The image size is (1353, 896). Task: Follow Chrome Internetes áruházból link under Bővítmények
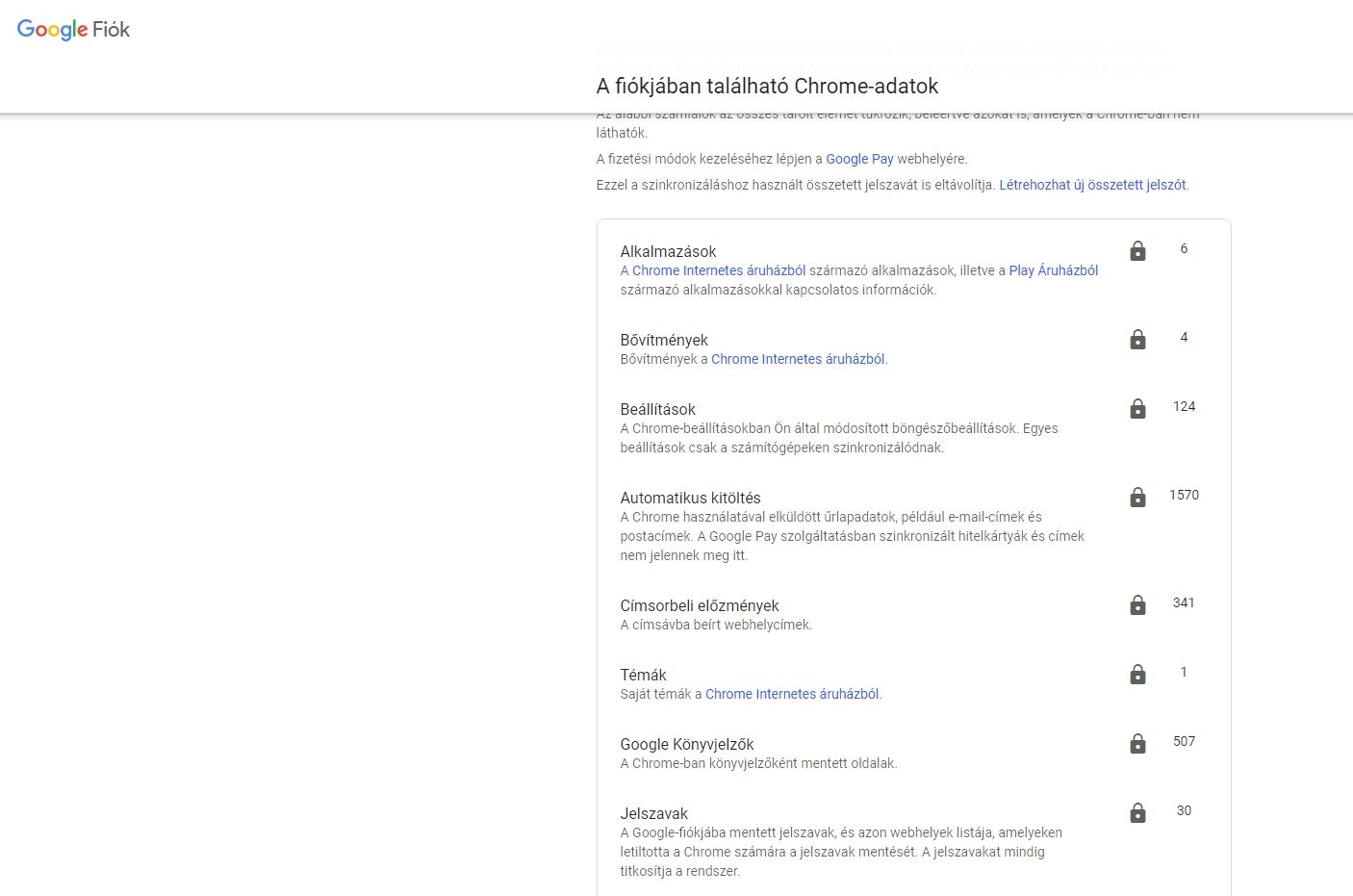tap(798, 359)
